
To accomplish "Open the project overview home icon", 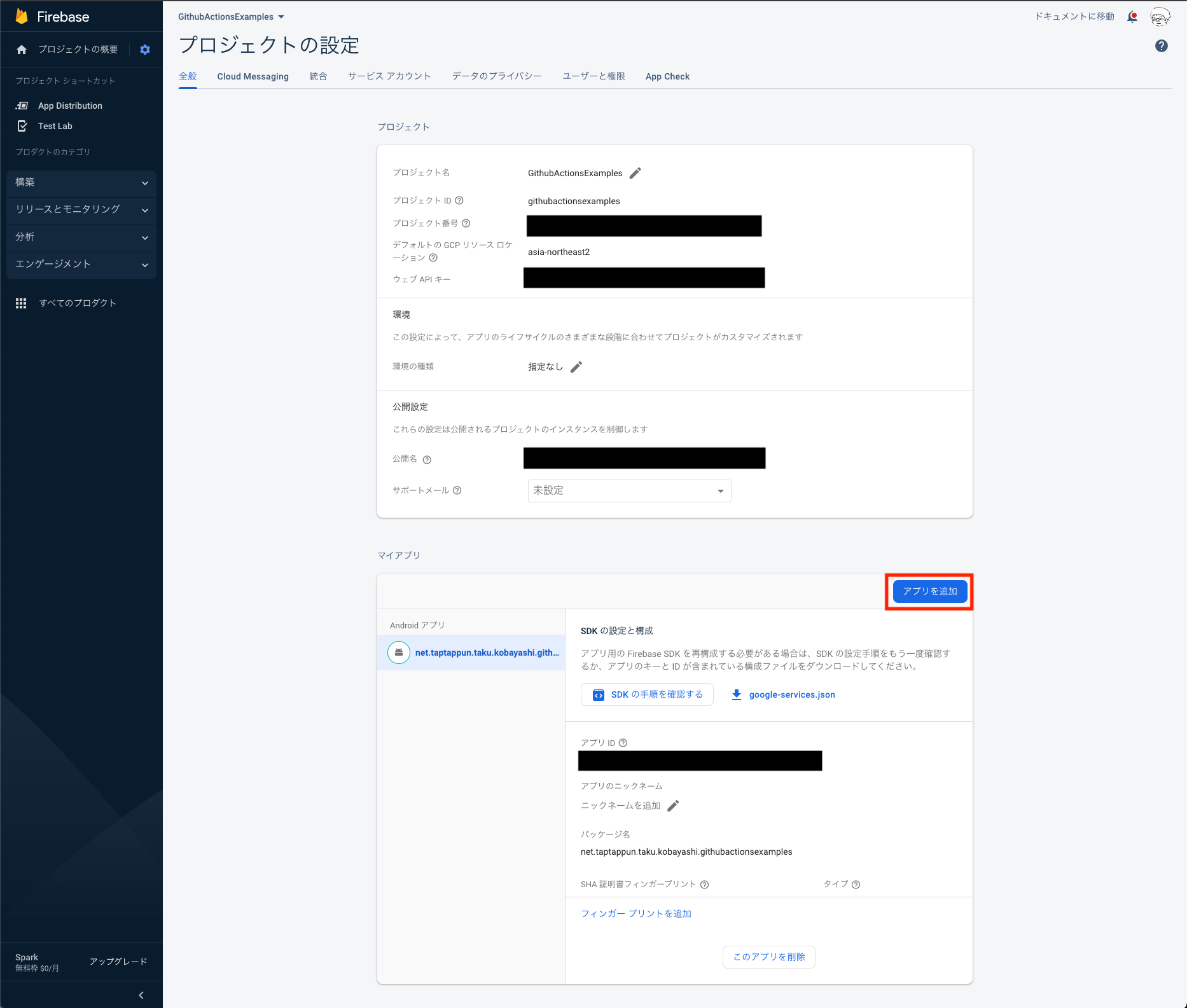I will coord(22,49).
